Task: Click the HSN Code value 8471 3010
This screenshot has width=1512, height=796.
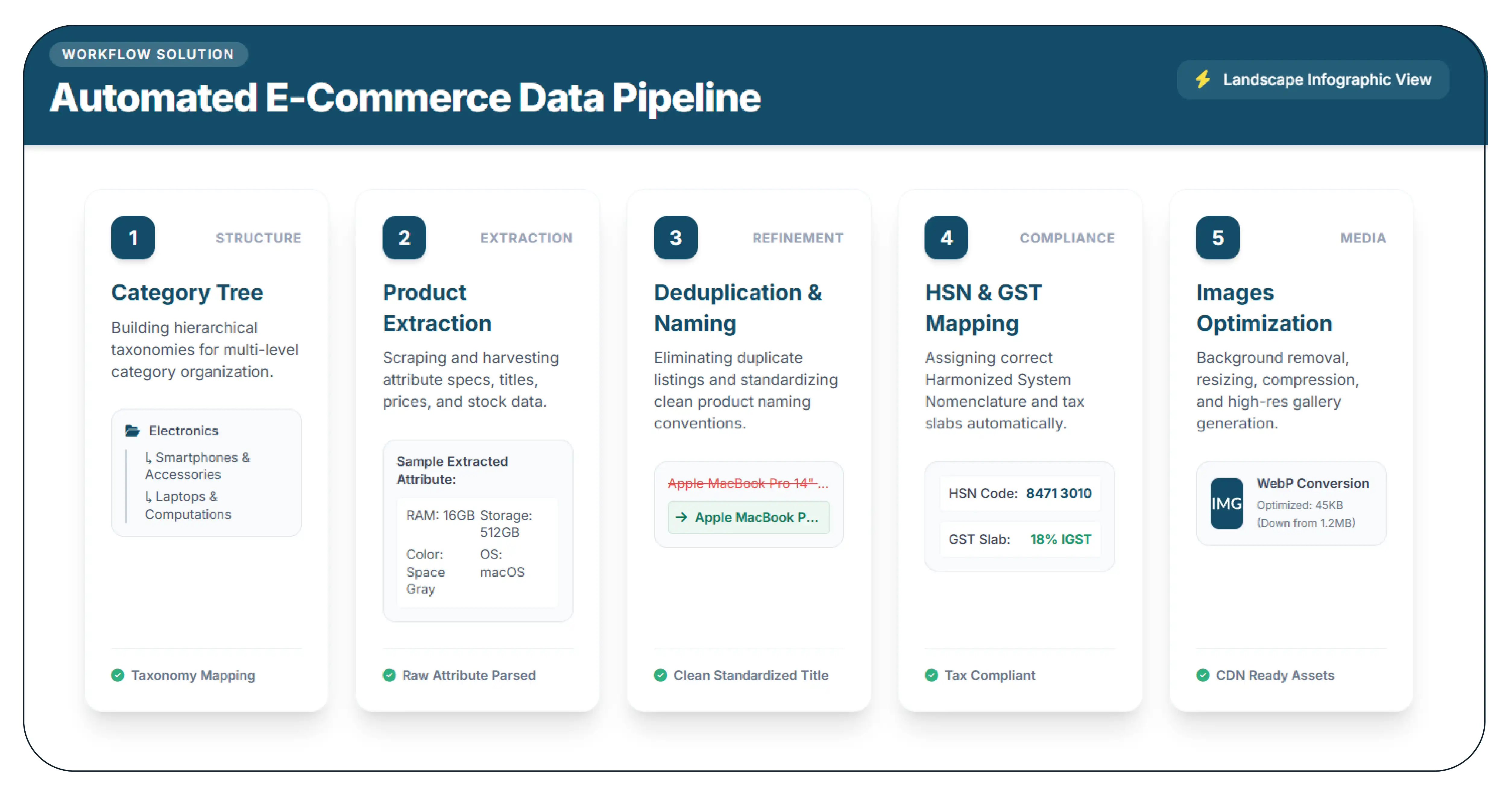Action: click(x=1058, y=493)
